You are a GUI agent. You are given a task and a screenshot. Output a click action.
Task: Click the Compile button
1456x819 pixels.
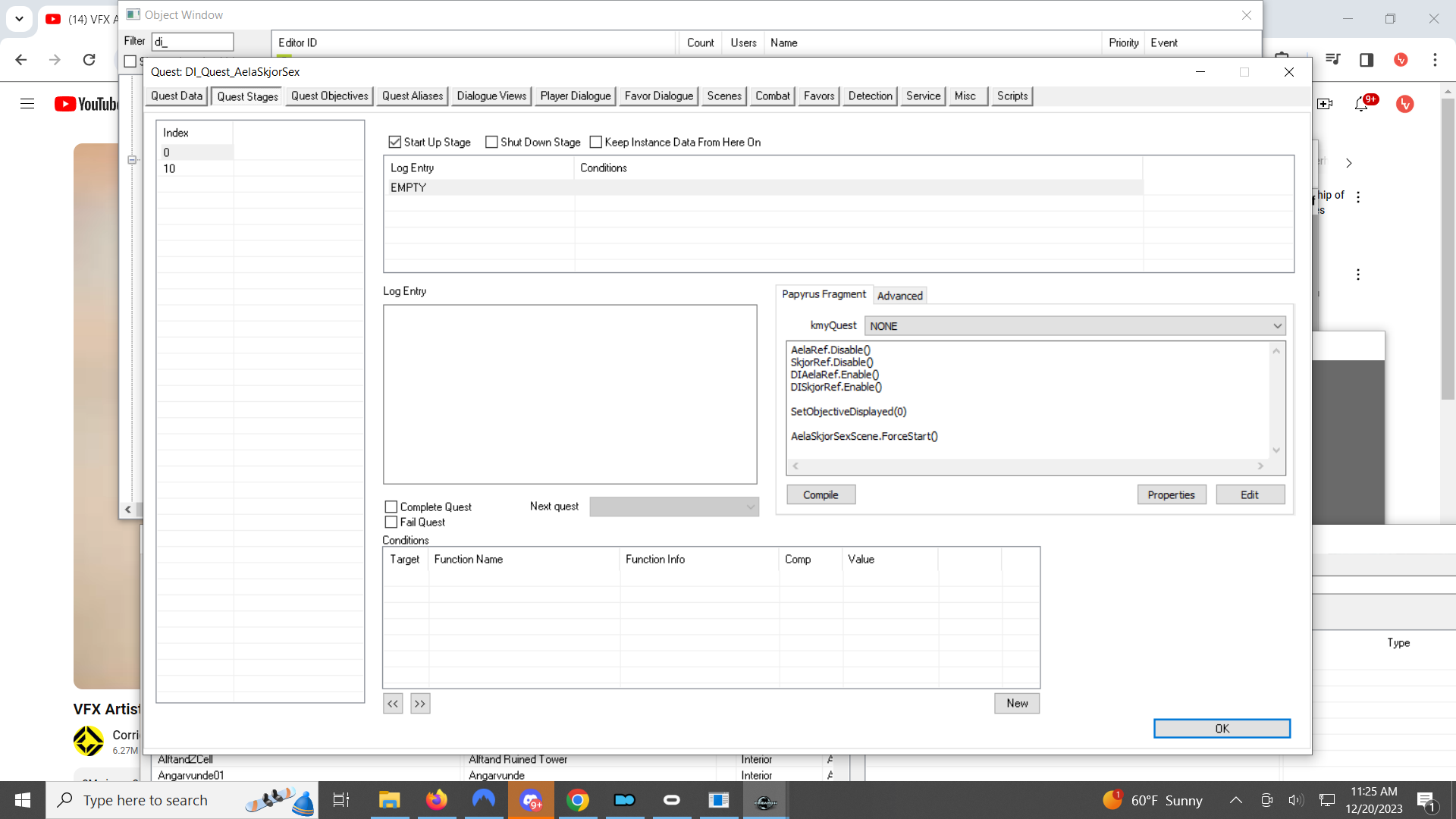pyautogui.click(x=821, y=494)
